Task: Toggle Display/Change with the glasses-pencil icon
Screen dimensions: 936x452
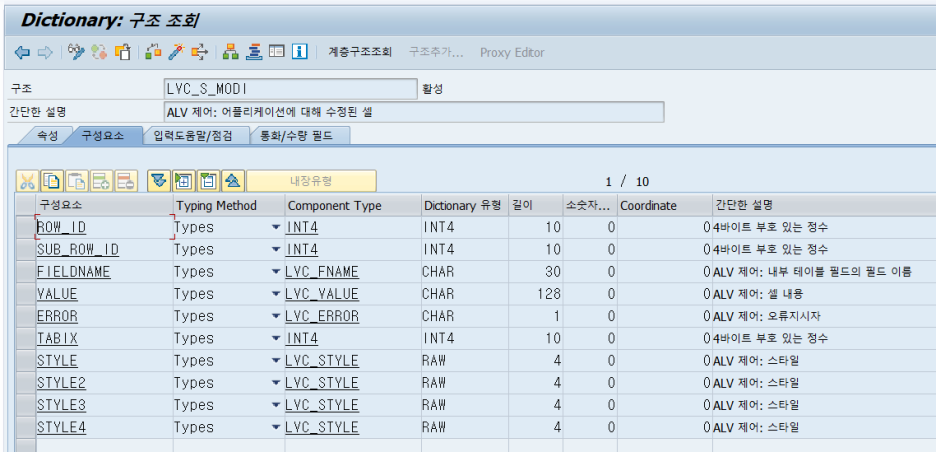Action: click(76, 52)
